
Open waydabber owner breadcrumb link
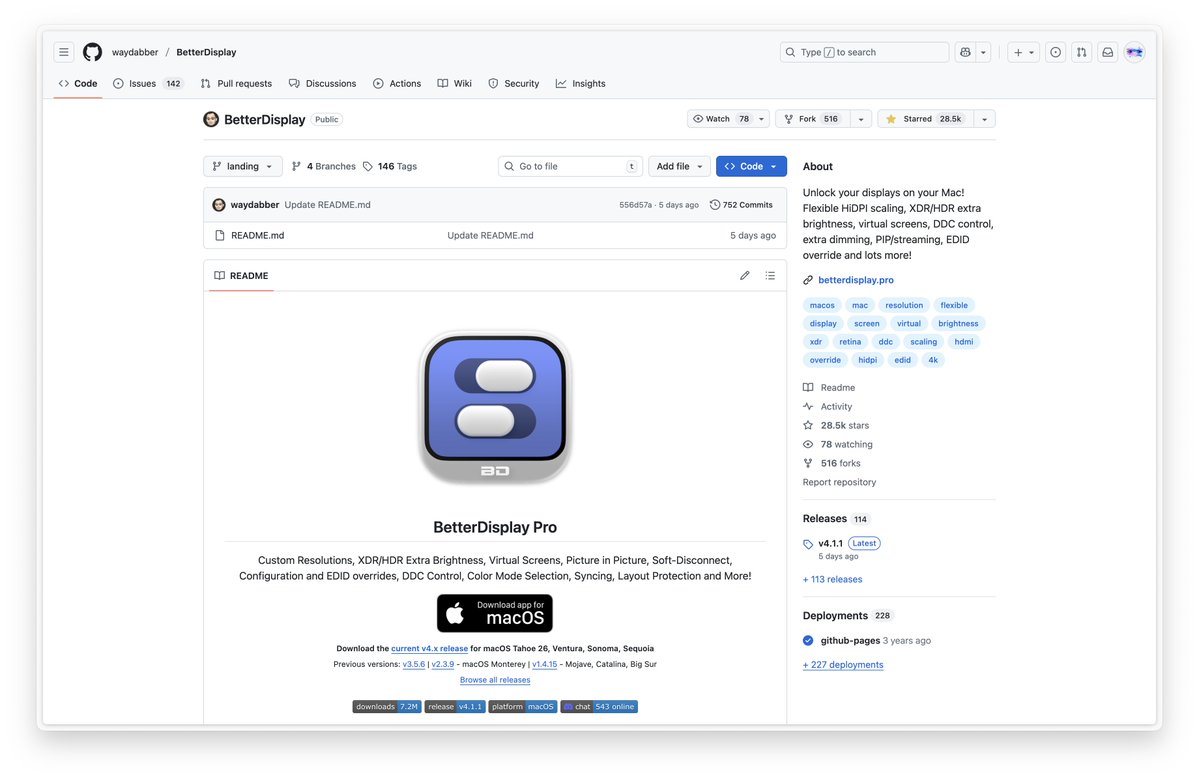pos(135,52)
